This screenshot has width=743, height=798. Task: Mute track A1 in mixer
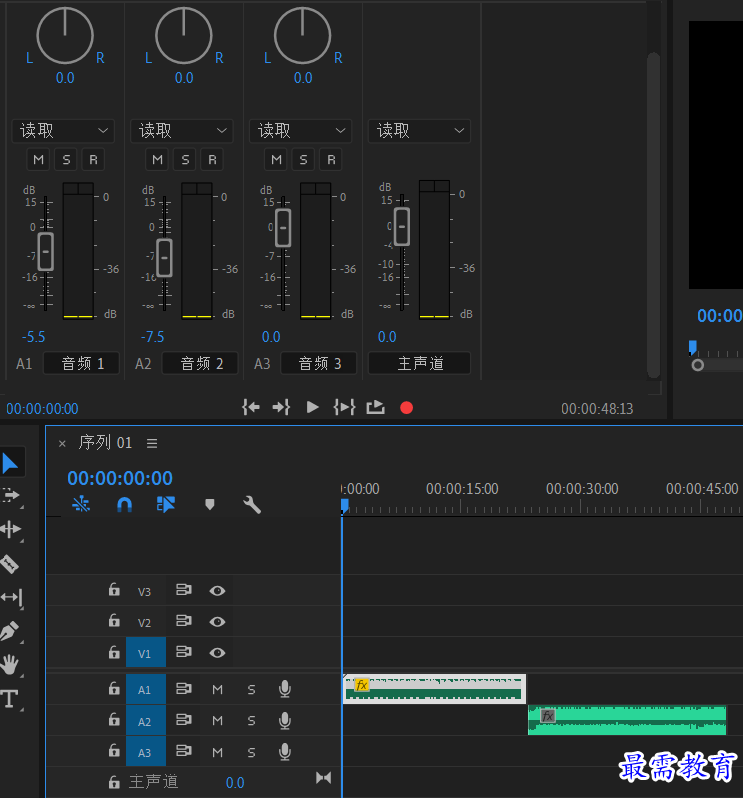click(38, 159)
